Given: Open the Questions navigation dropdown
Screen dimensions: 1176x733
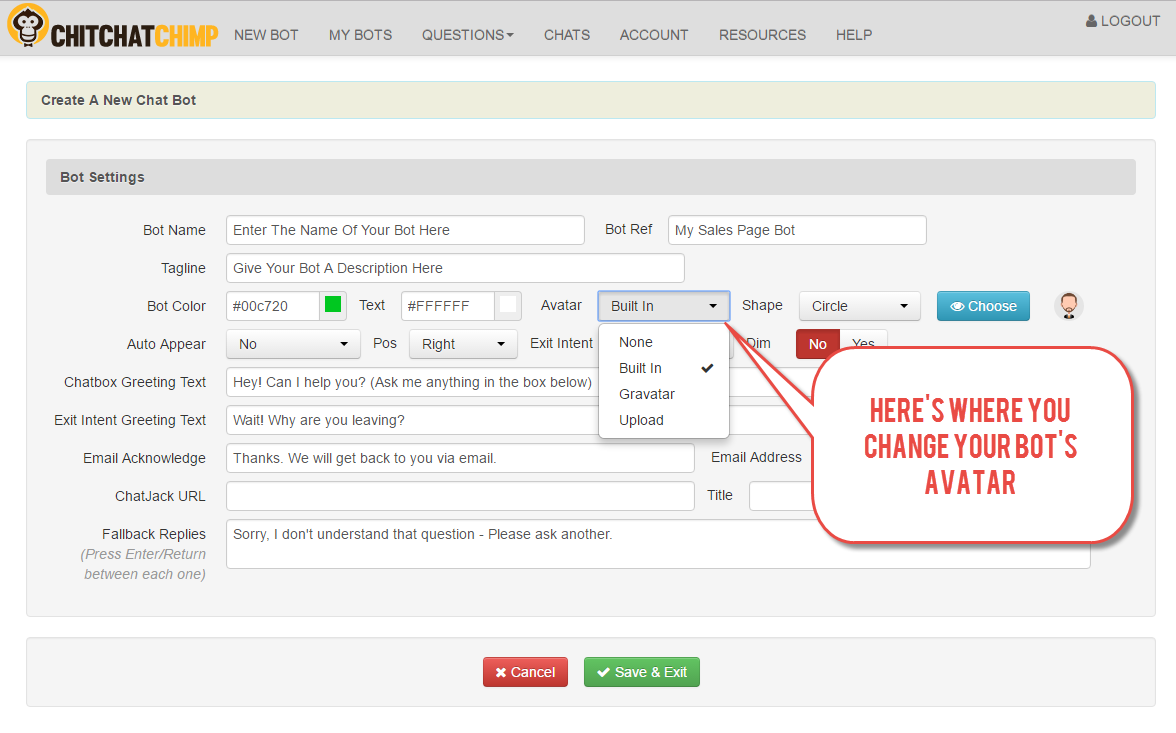Looking at the screenshot, I should click(x=467, y=35).
